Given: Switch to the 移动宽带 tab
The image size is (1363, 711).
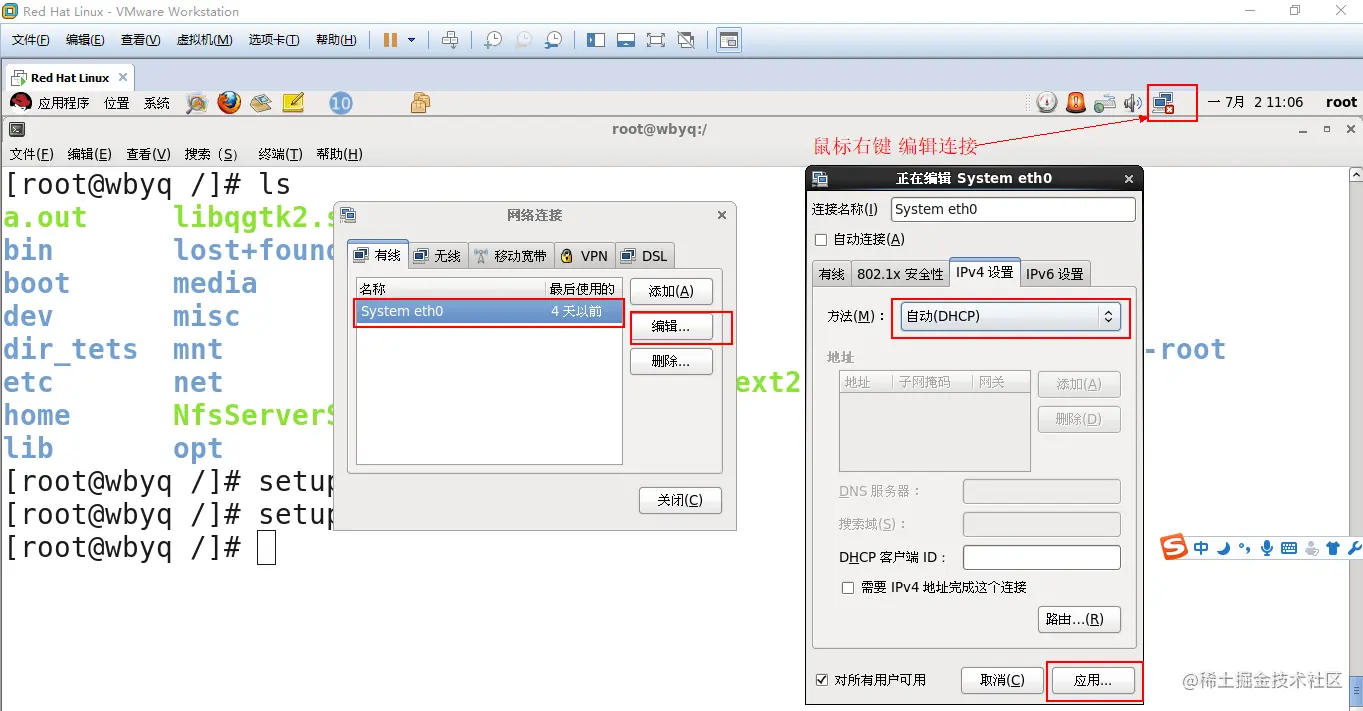Looking at the screenshot, I should 510,256.
